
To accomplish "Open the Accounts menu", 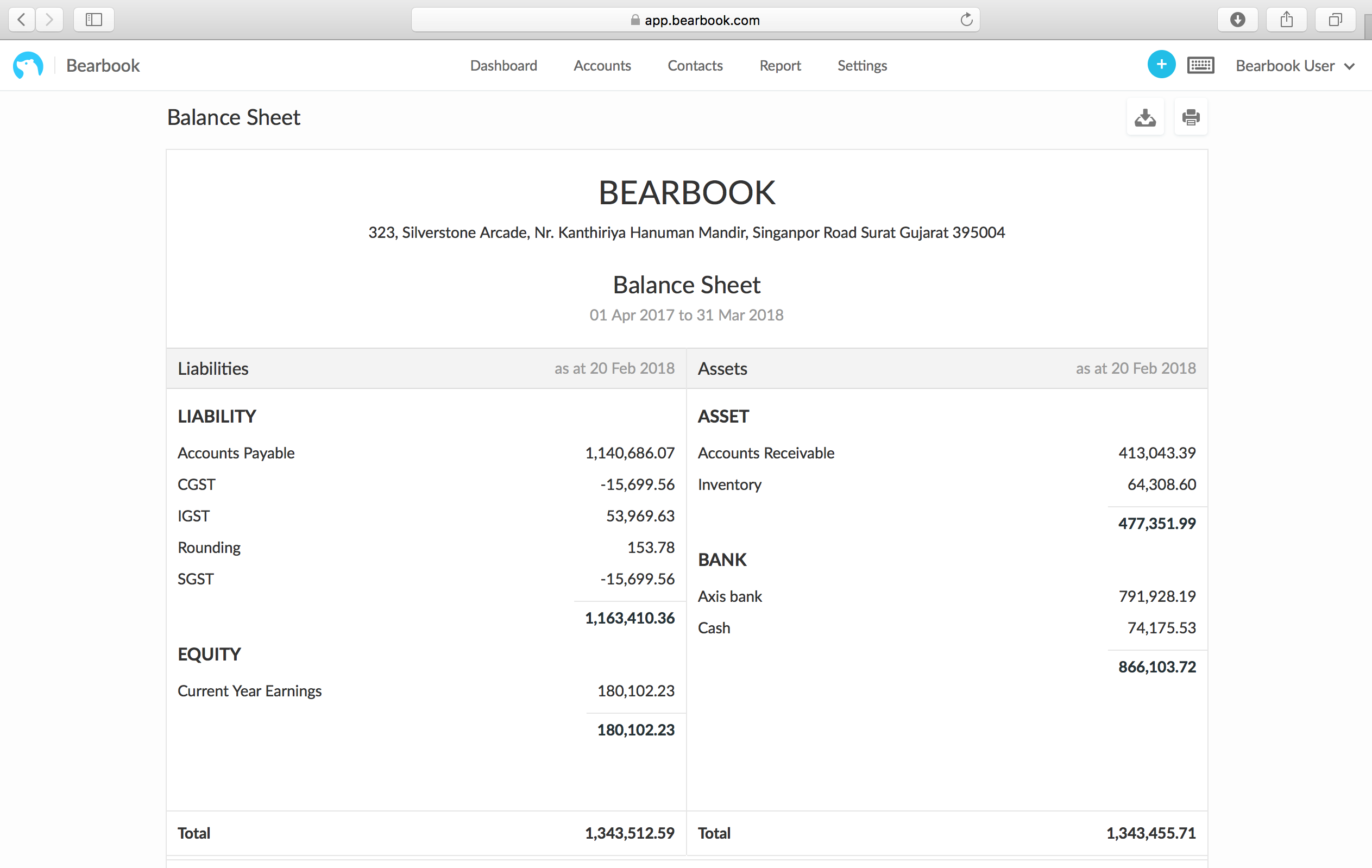I will [602, 66].
